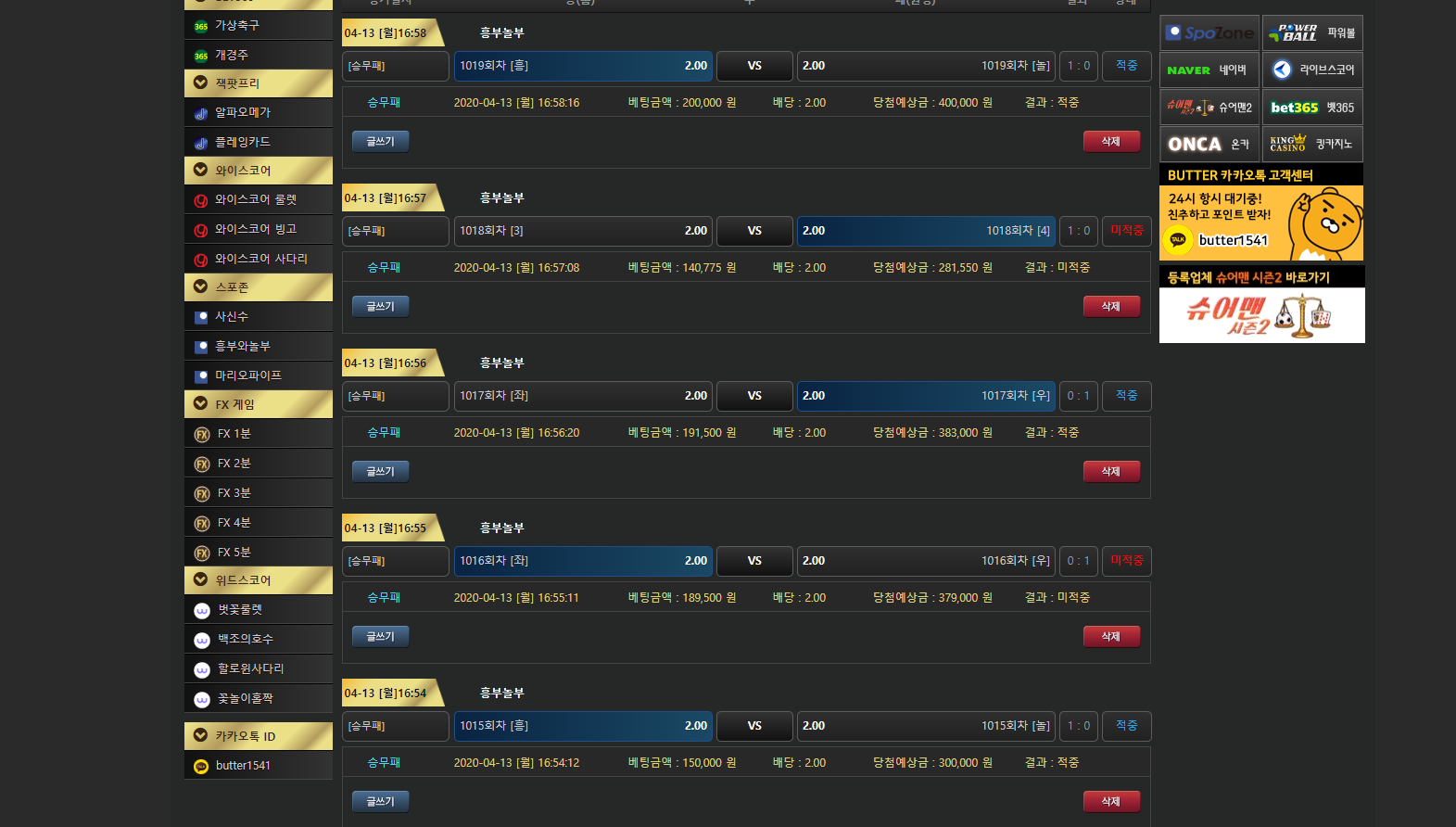The image size is (1456, 827).
Task: Click the 슈어맨2 logo shortcut
Action: coord(1209,108)
